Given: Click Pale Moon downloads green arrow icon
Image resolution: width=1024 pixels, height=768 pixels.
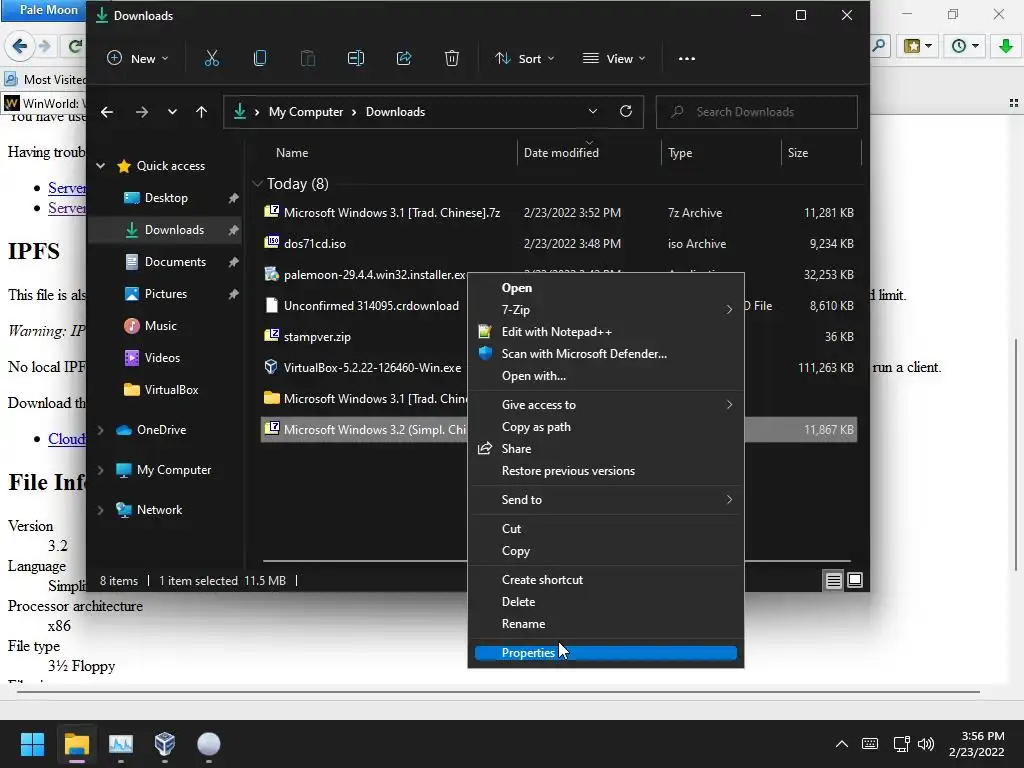Looking at the screenshot, I should [x=1006, y=46].
